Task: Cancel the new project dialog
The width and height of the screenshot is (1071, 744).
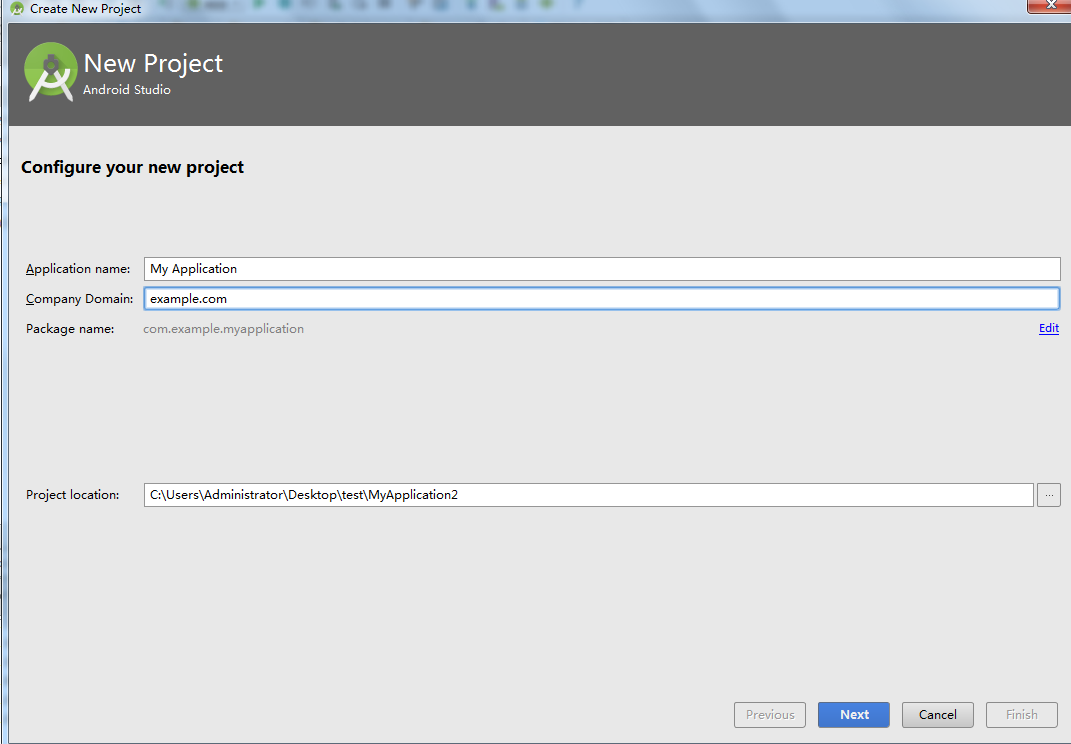Action: (937, 715)
